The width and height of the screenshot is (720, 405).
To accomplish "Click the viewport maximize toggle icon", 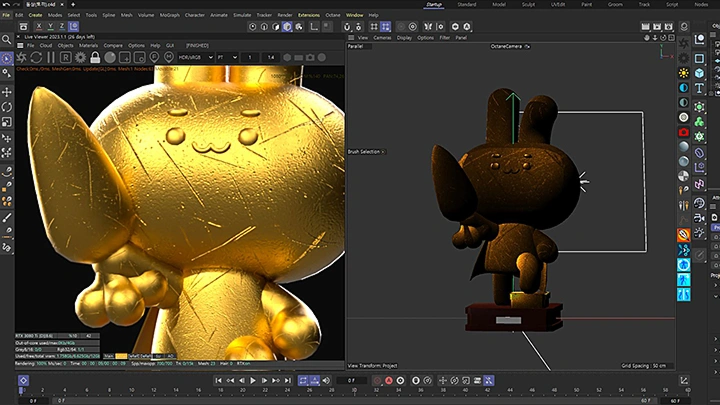I will pyautogui.click(x=671, y=38).
